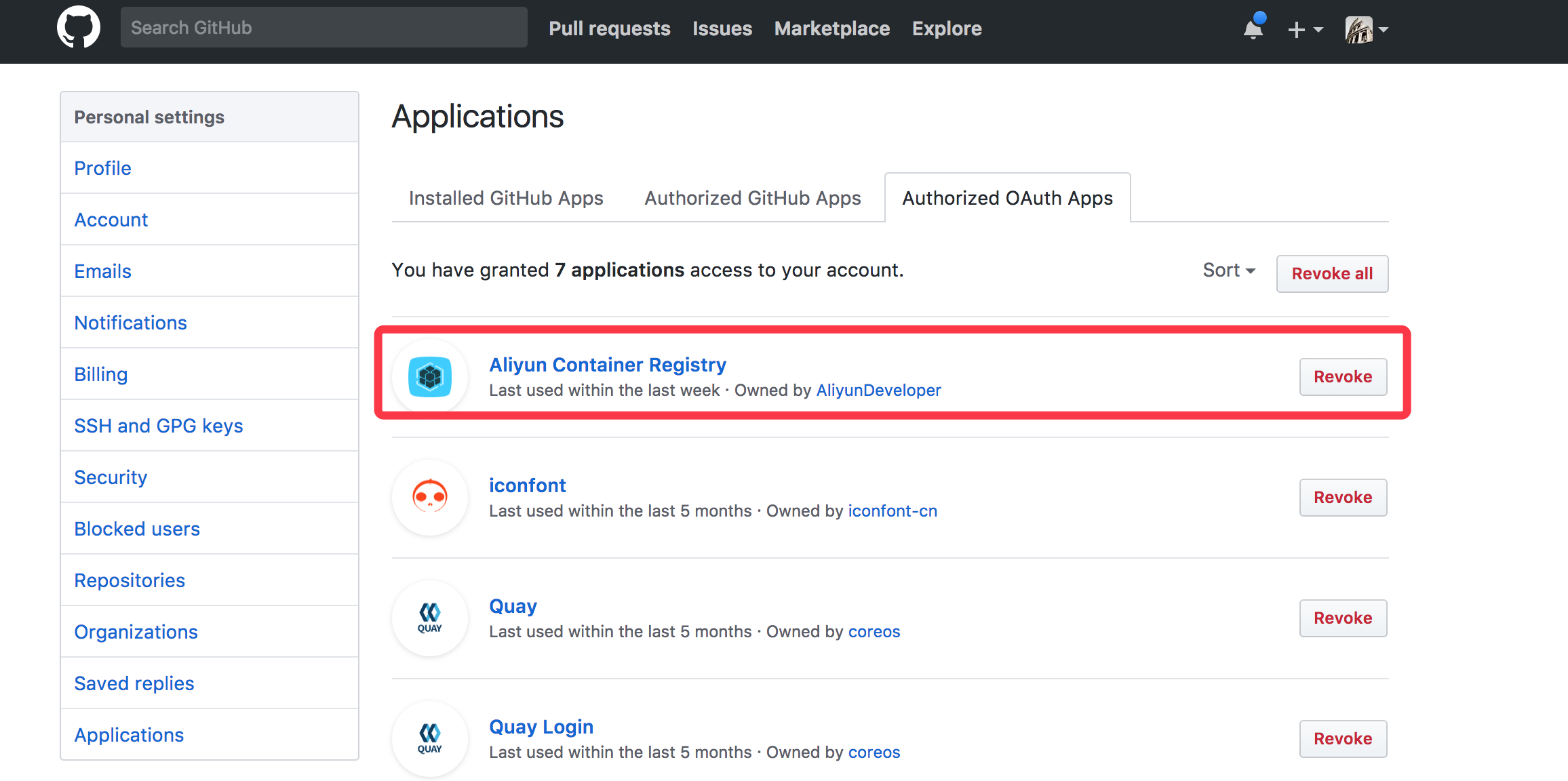1568x781 pixels.
Task: Open Saved replies in sidebar
Action: (x=210, y=683)
